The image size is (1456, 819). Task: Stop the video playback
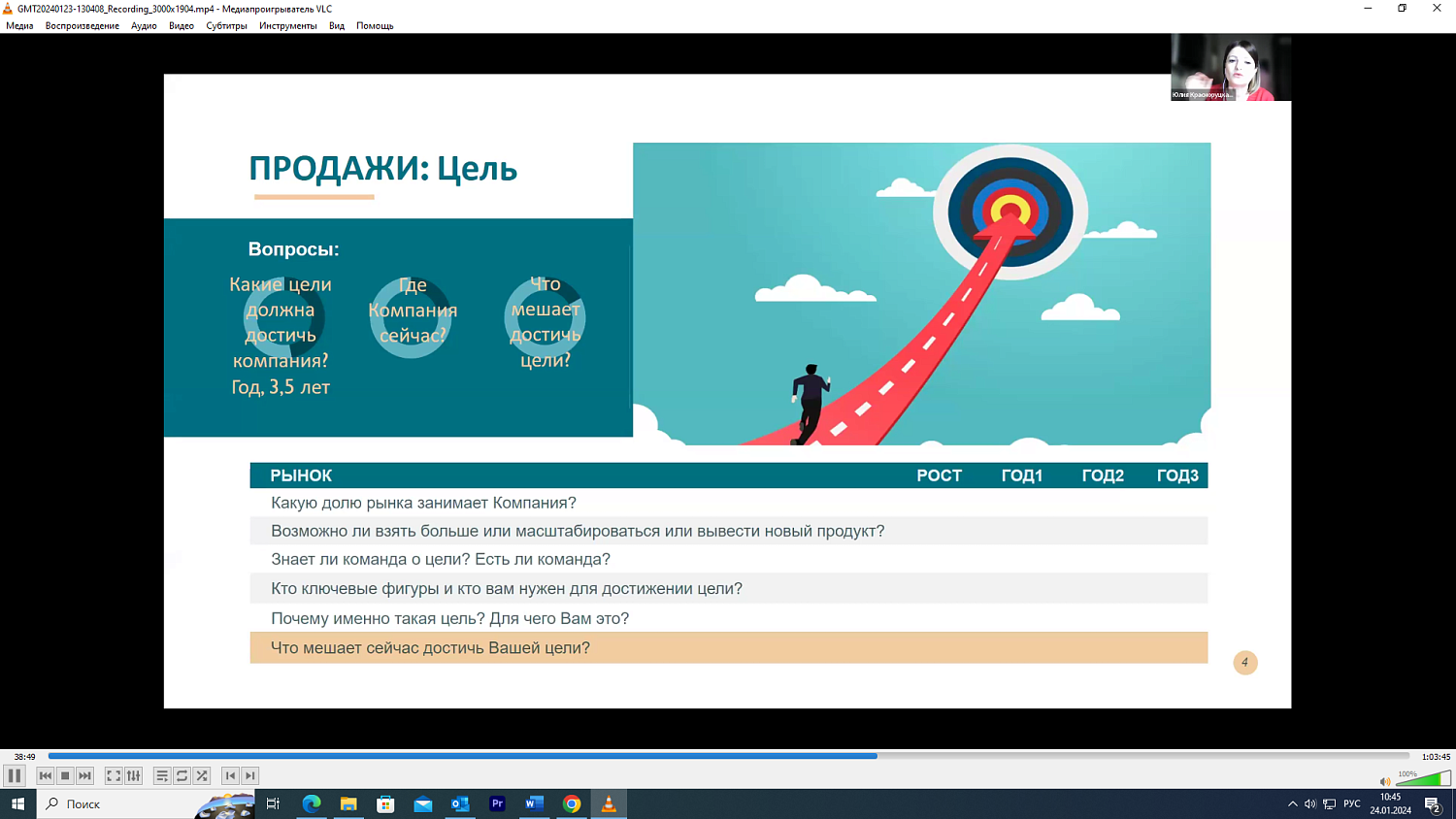[65, 775]
